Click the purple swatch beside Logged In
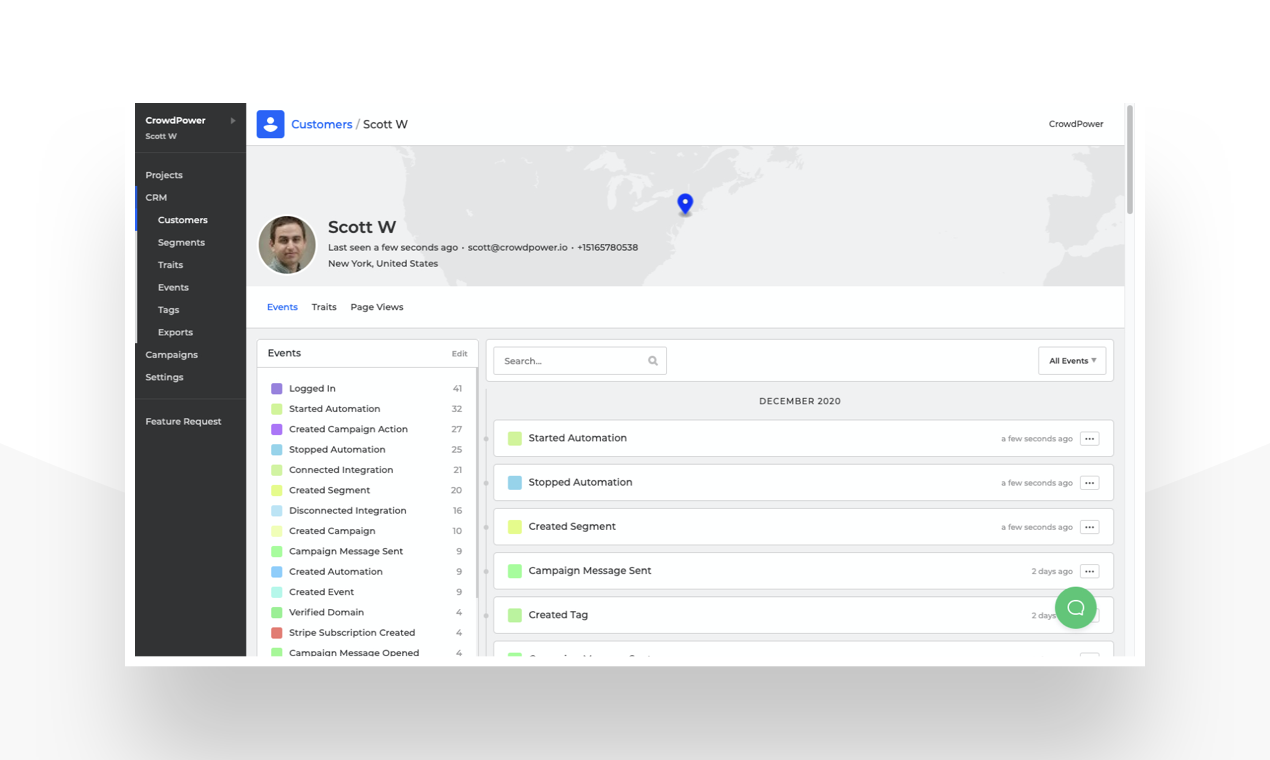The height and width of the screenshot is (760, 1270). point(277,389)
